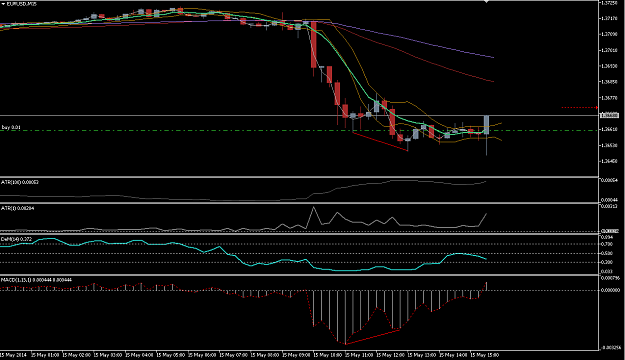This screenshot has height=360, width=625.
Task: Click the '15 May 15:00' time label
Action: pyautogui.click(x=484, y=355)
